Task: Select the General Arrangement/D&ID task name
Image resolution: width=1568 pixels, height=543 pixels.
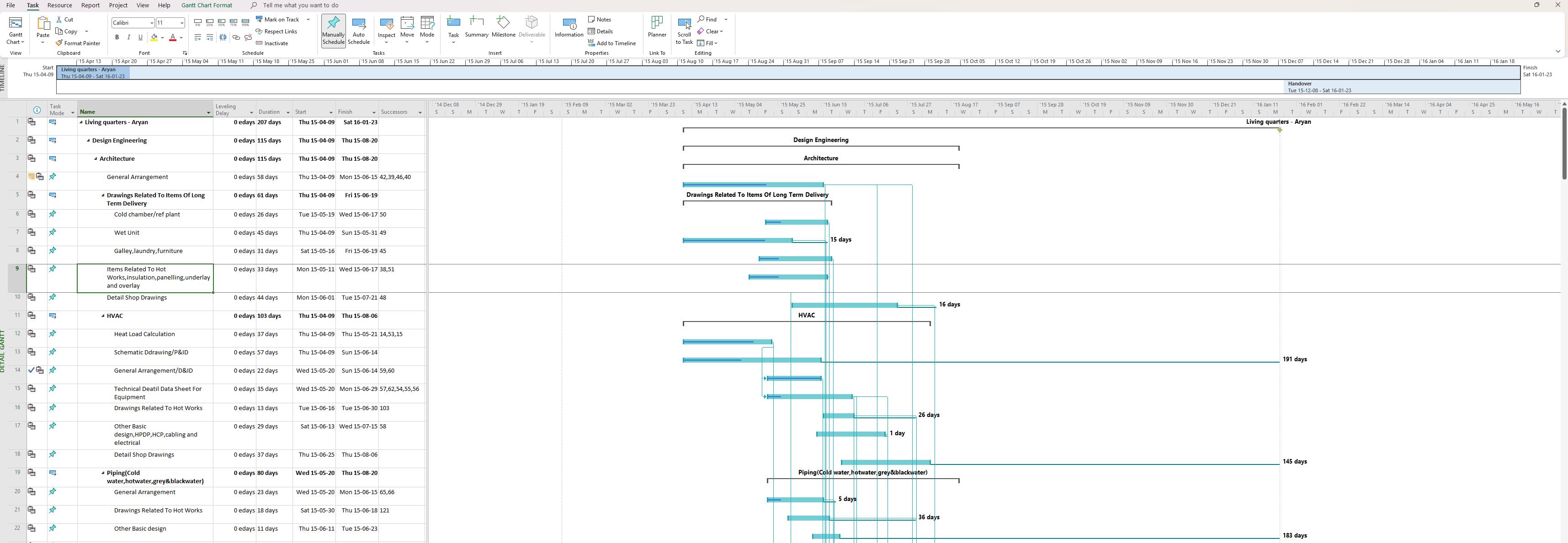Action: coord(154,370)
